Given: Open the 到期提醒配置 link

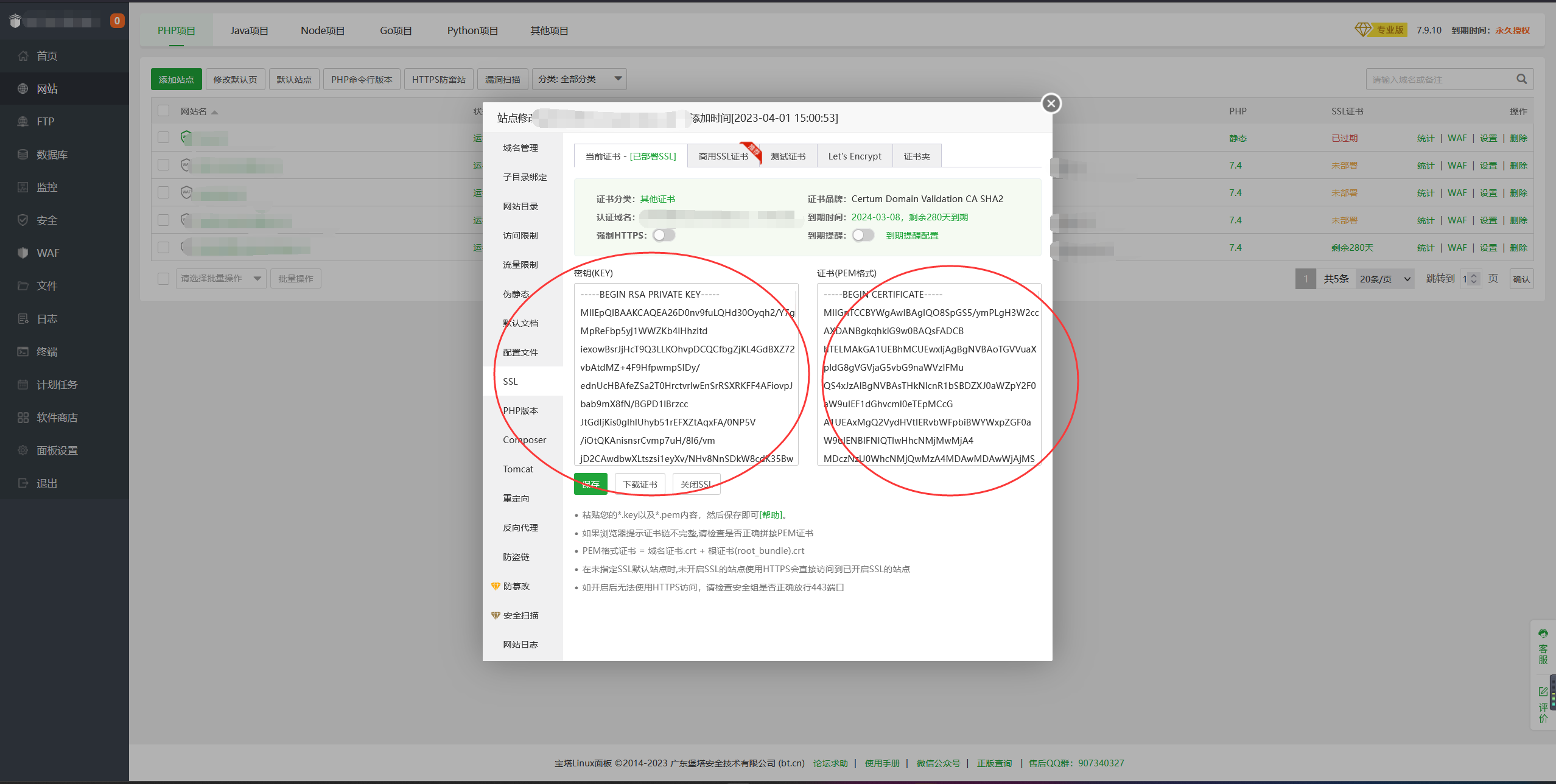Looking at the screenshot, I should (912, 236).
